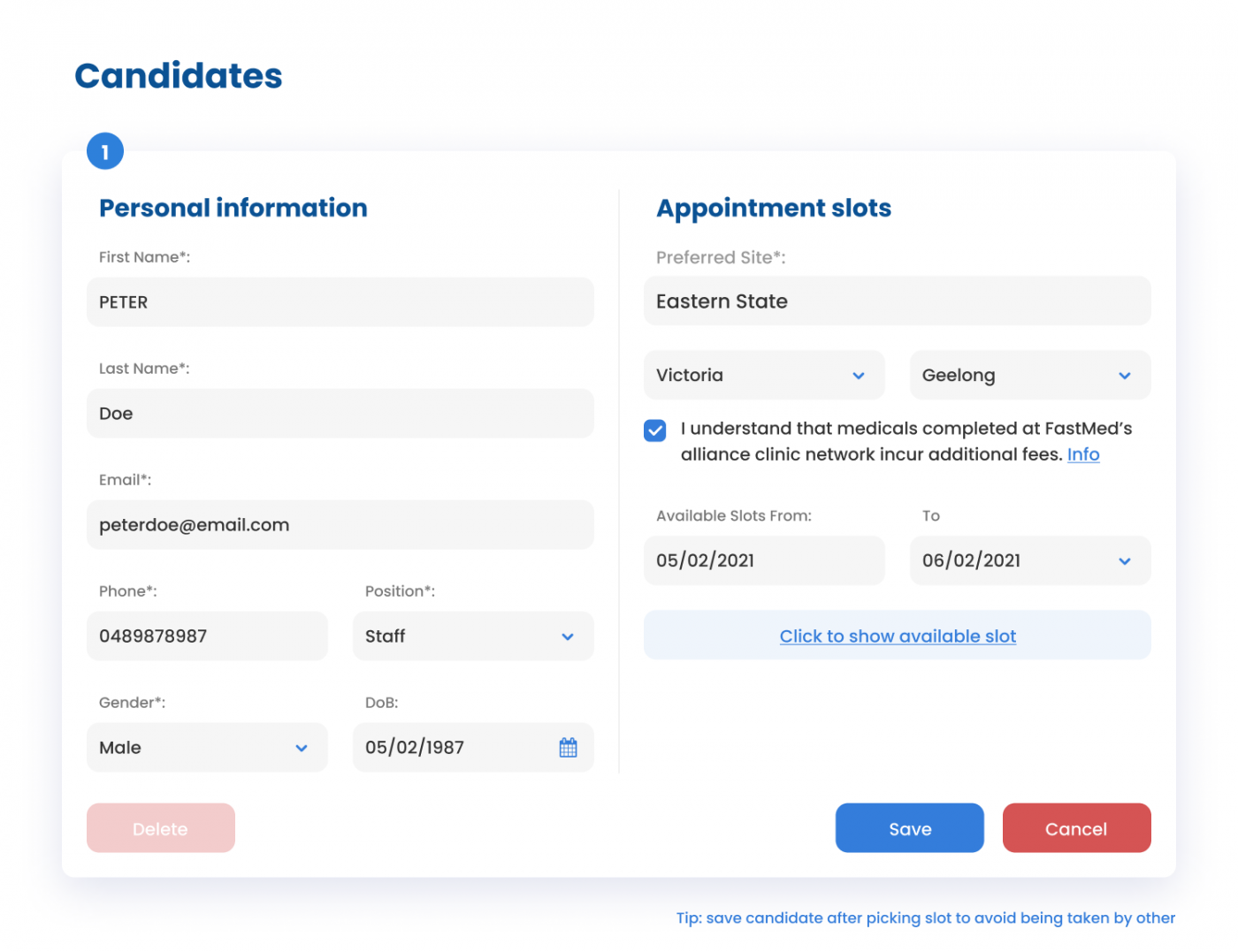This screenshot has width=1238, height=952.
Task: Select the Phone number input field
Action: click(x=207, y=636)
